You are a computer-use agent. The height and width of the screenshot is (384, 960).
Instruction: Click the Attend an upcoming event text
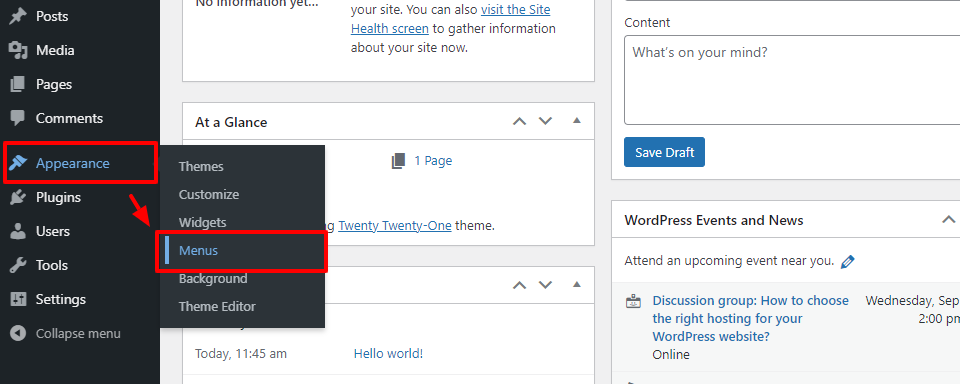tap(729, 261)
